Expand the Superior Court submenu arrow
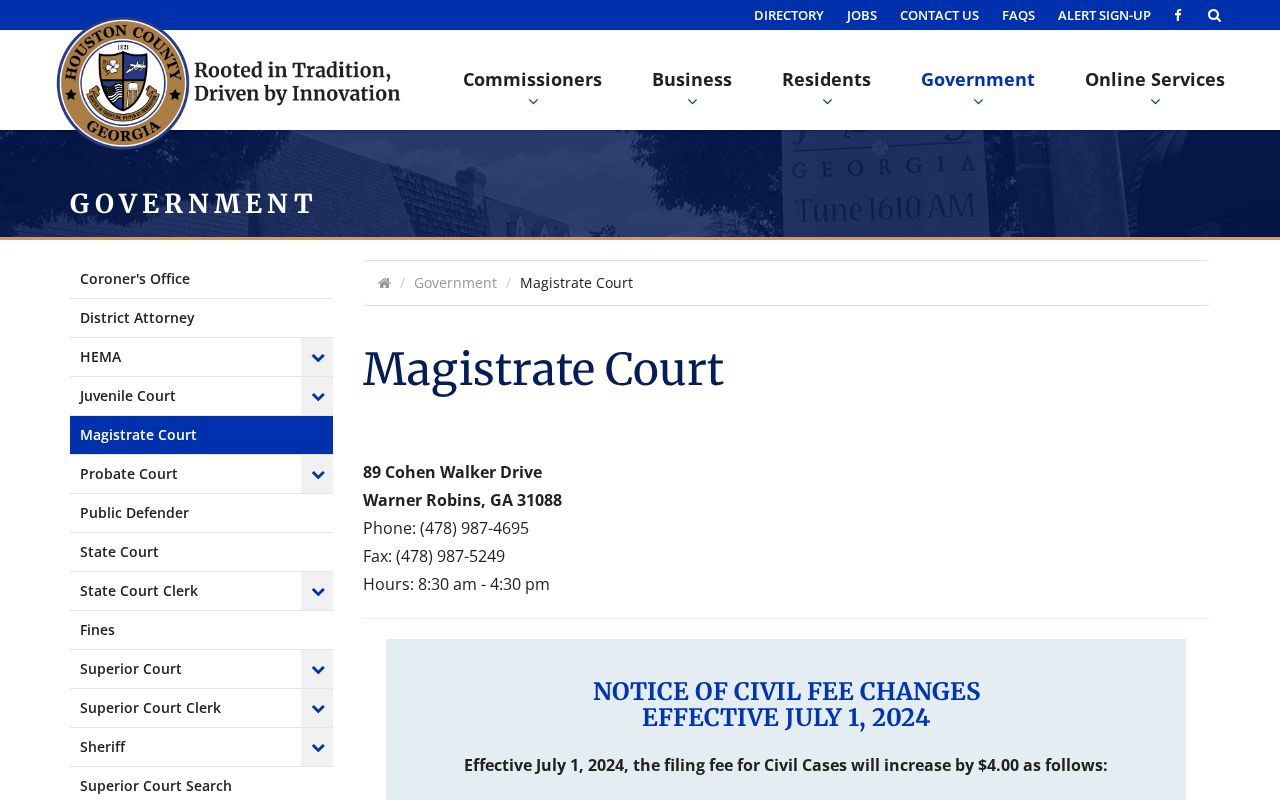Image resolution: width=1280 pixels, height=800 pixels. pos(317,669)
